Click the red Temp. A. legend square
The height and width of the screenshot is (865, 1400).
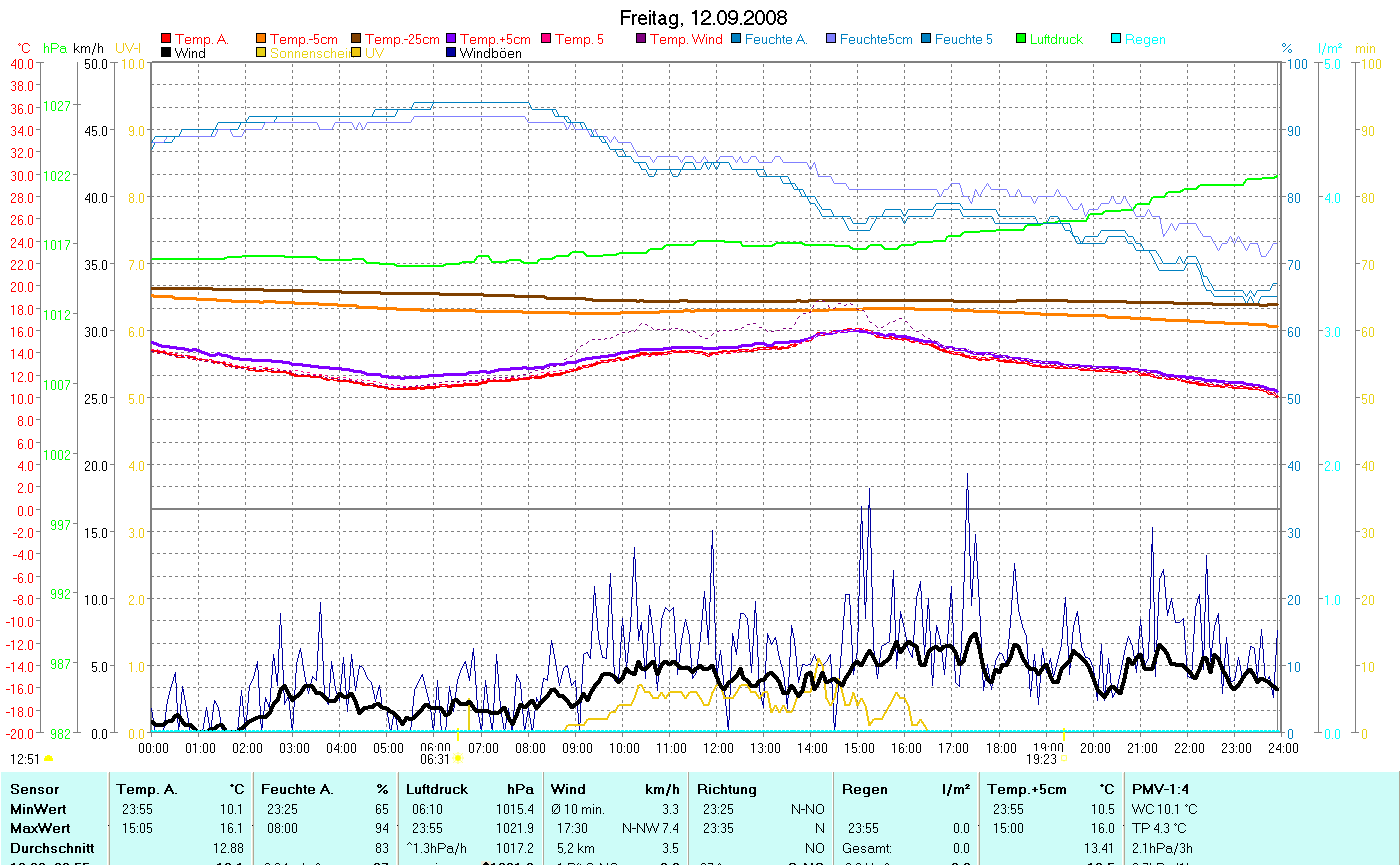pos(166,40)
